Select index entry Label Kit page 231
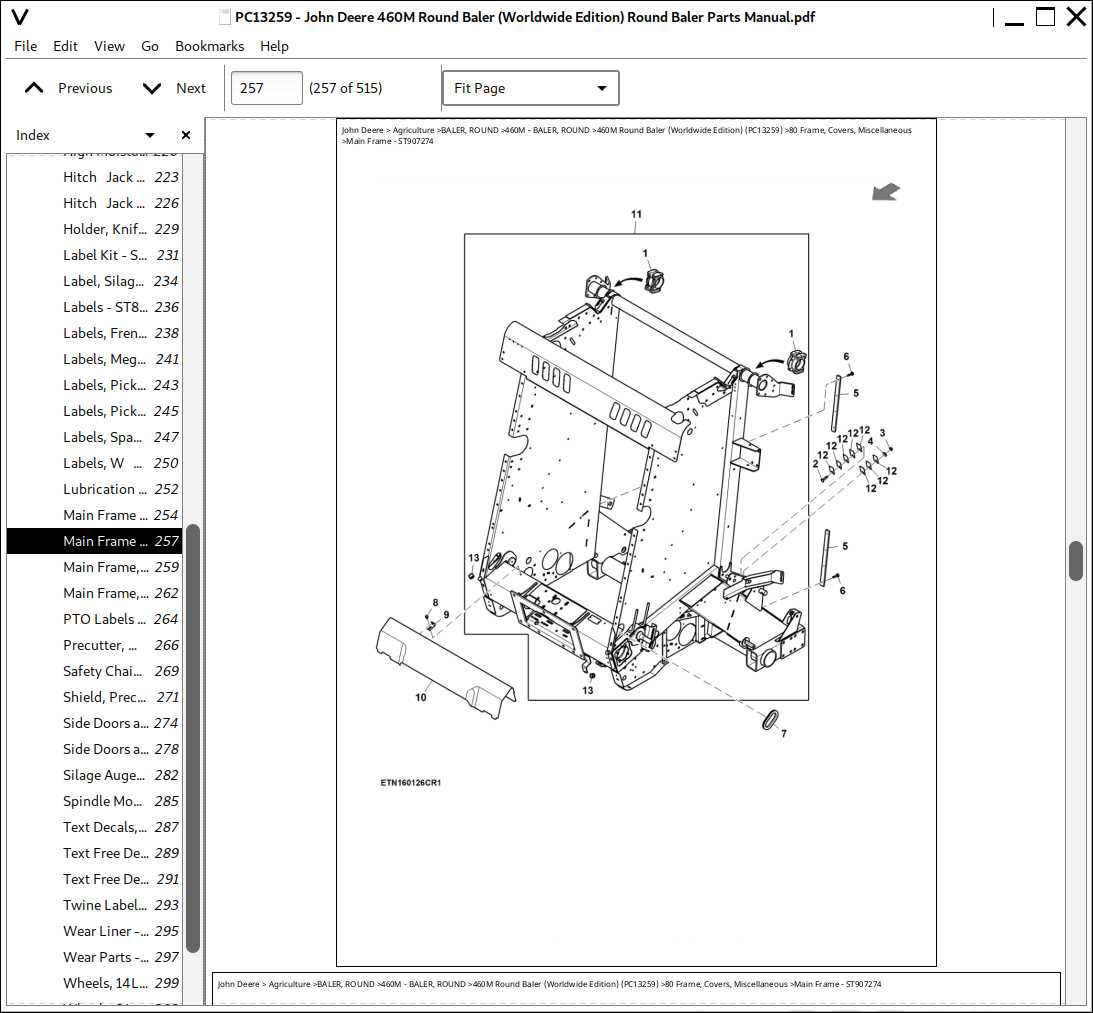This screenshot has width=1093, height=1013. (94, 255)
